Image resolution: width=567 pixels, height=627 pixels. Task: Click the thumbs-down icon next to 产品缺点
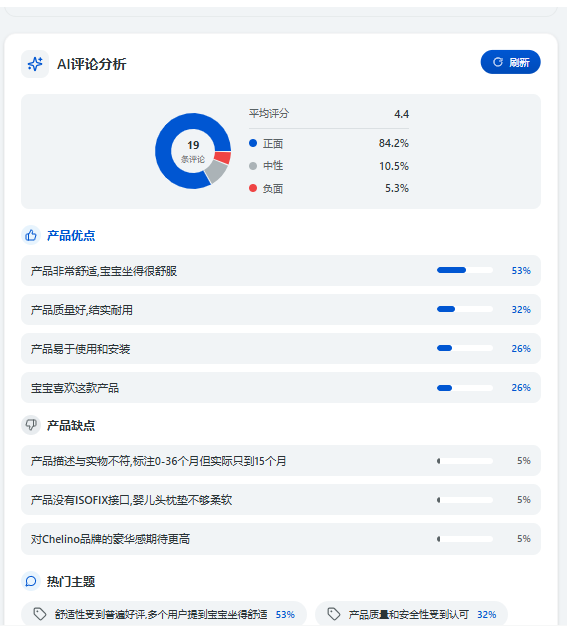31,425
